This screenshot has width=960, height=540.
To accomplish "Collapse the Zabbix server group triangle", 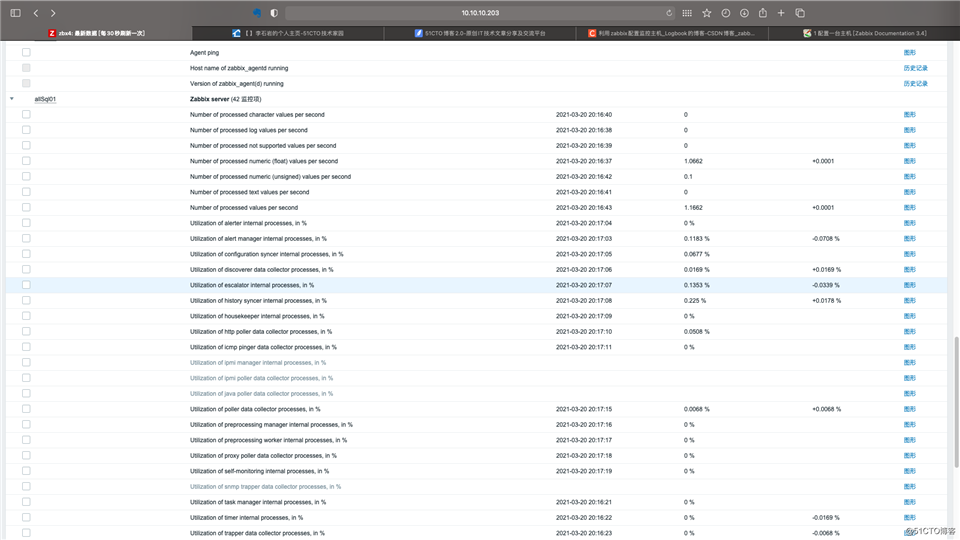I will (x=12, y=99).
